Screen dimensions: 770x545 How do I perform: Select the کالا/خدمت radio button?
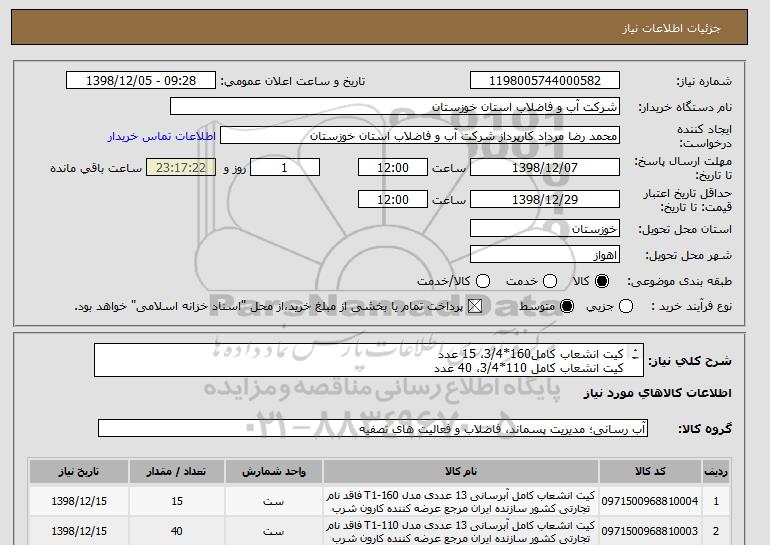tap(483, 281)
